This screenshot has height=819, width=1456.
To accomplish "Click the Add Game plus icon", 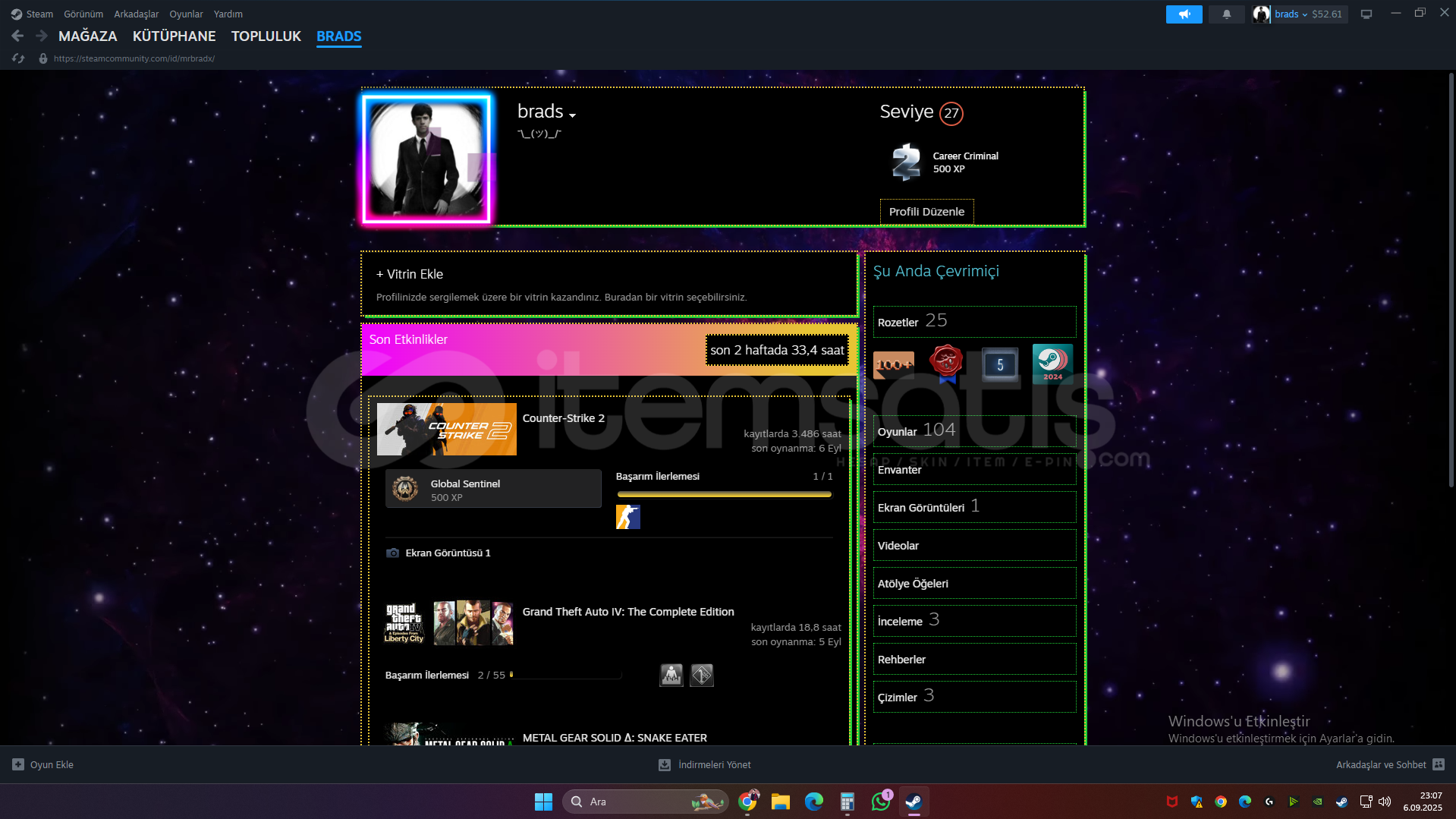I will click(x=18, y=764).
